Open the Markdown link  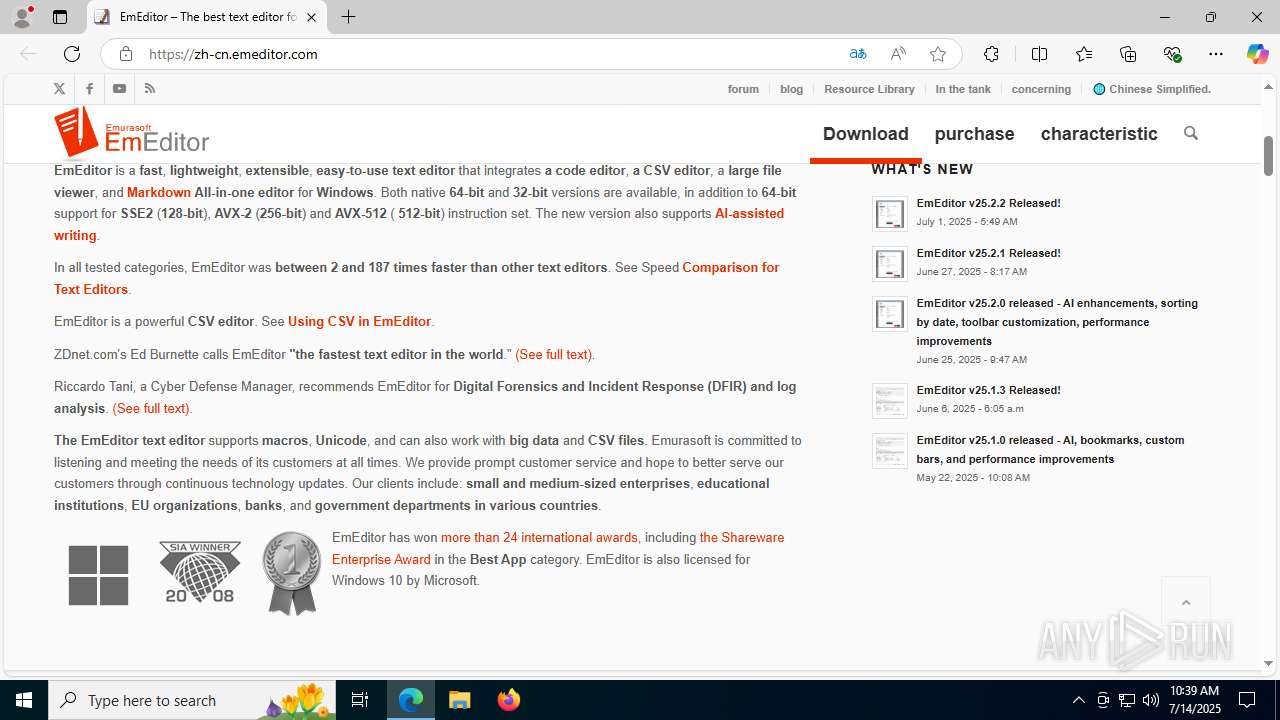(x=159, y=192)
